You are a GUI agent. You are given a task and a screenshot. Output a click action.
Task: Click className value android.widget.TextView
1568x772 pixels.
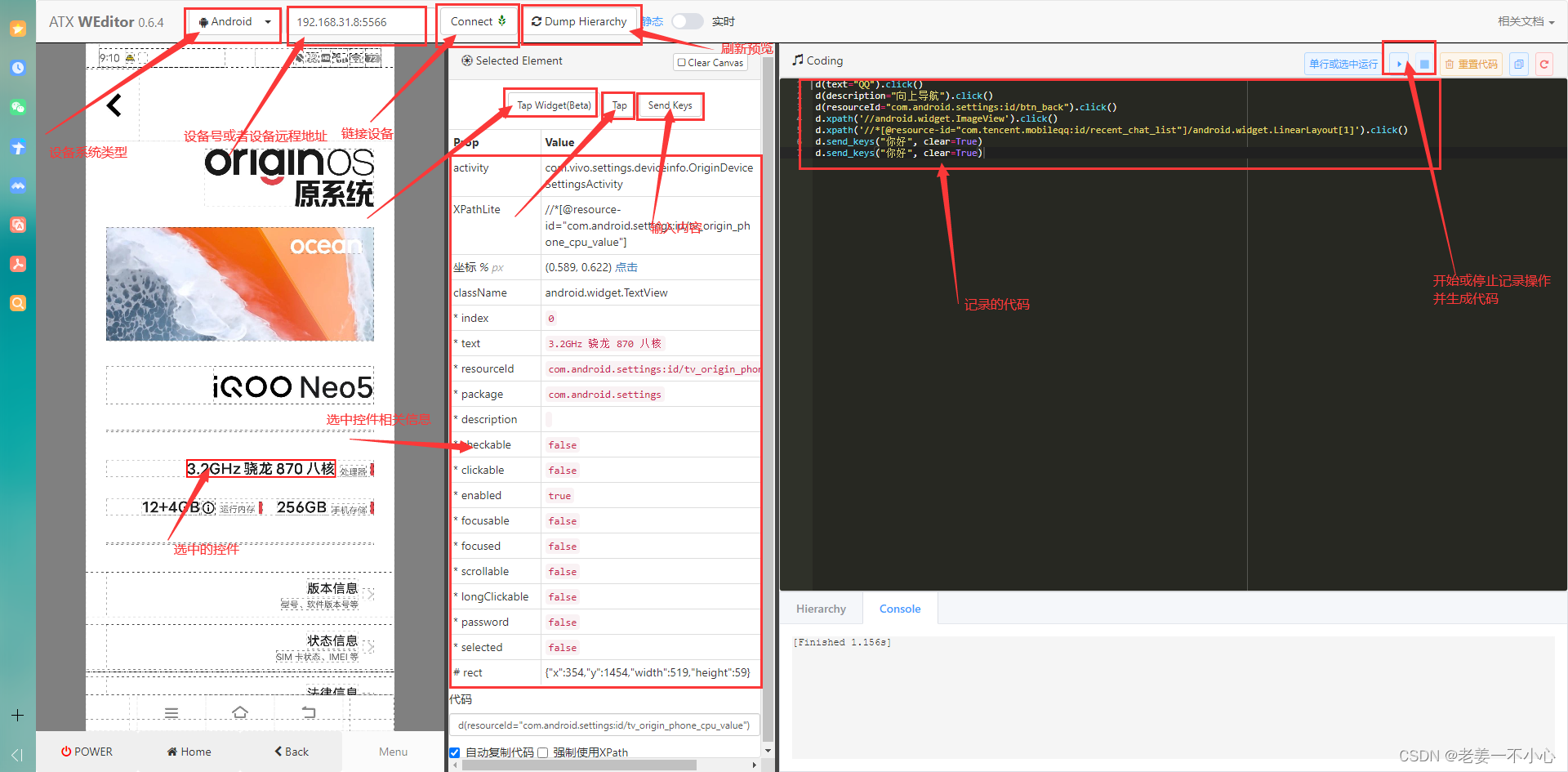pyautogui.click(x=606, y=292)
